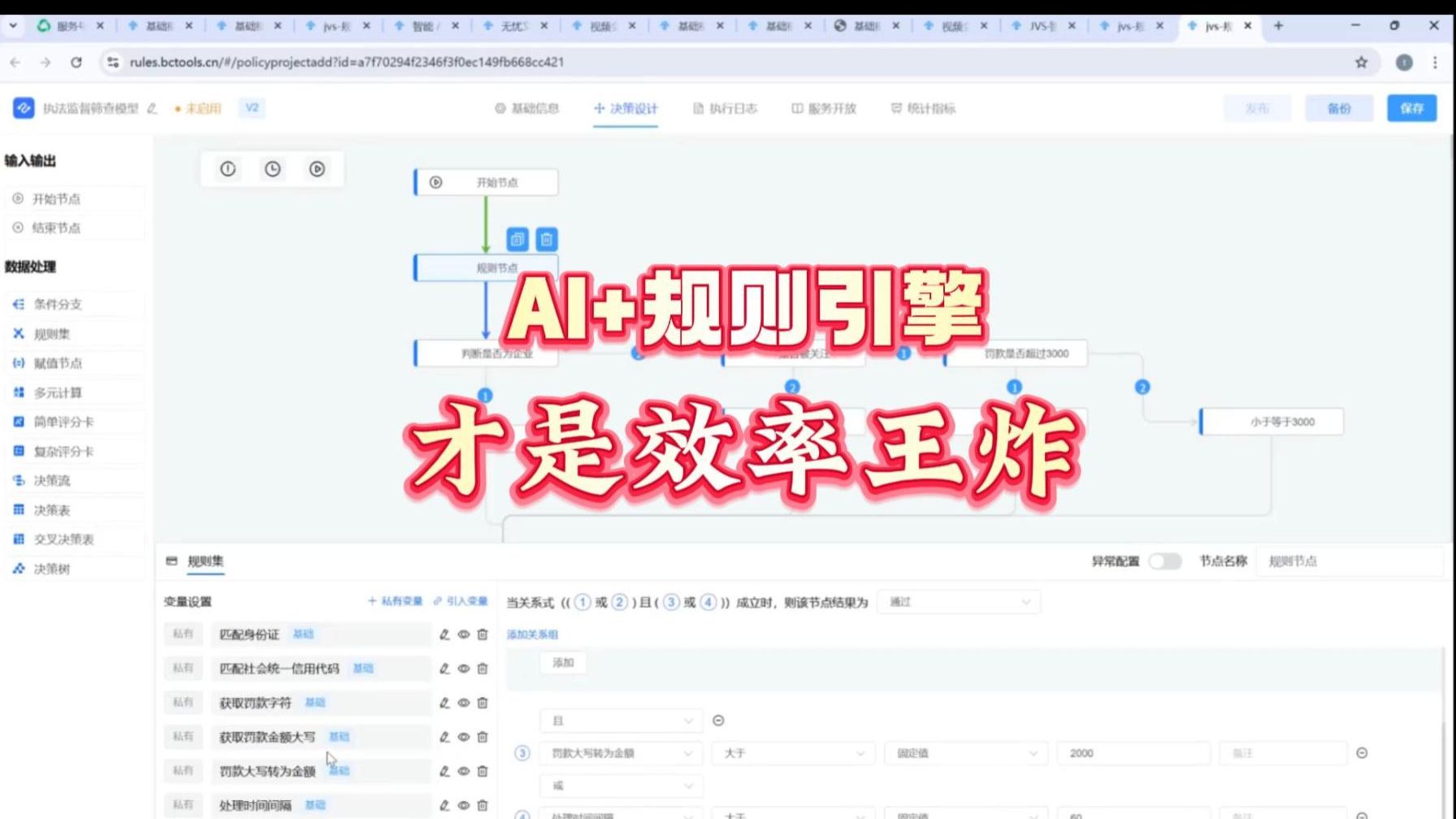Toggle the 异常配置 switch
This screenshot has height=819, width=1456.
click(1164, 561)
